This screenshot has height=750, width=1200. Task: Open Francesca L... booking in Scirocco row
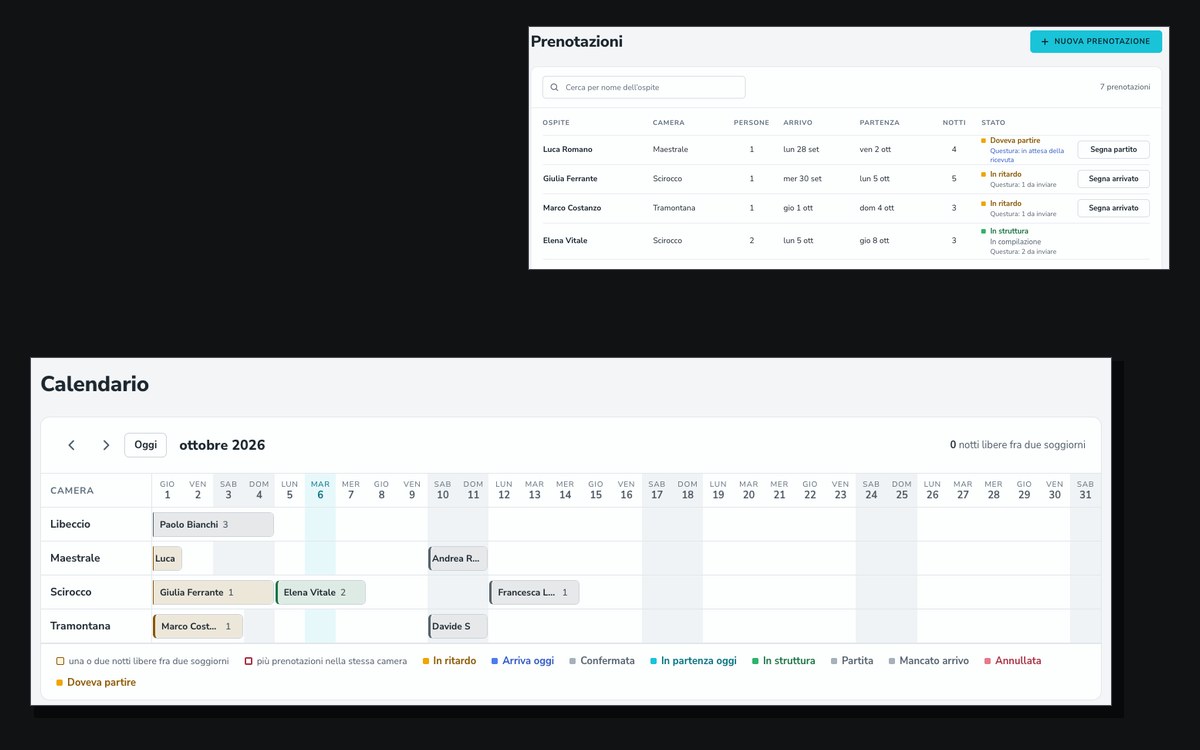coord(534,592)
